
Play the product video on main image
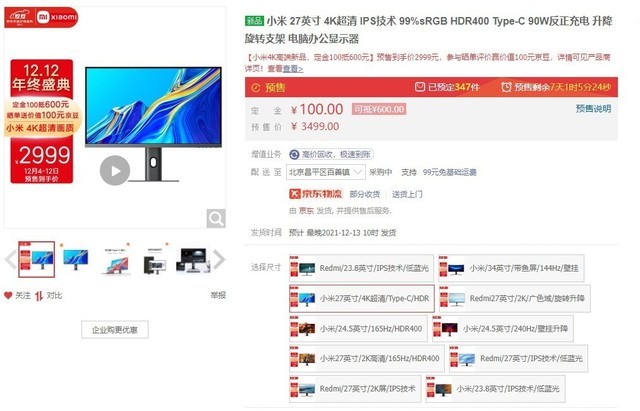pos(115,170)
